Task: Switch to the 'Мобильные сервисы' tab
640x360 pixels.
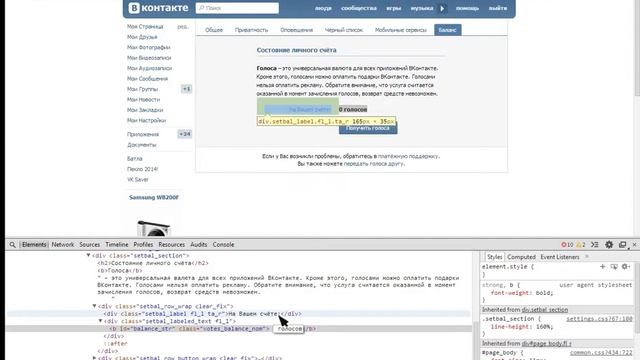Action: coord(400,30)
